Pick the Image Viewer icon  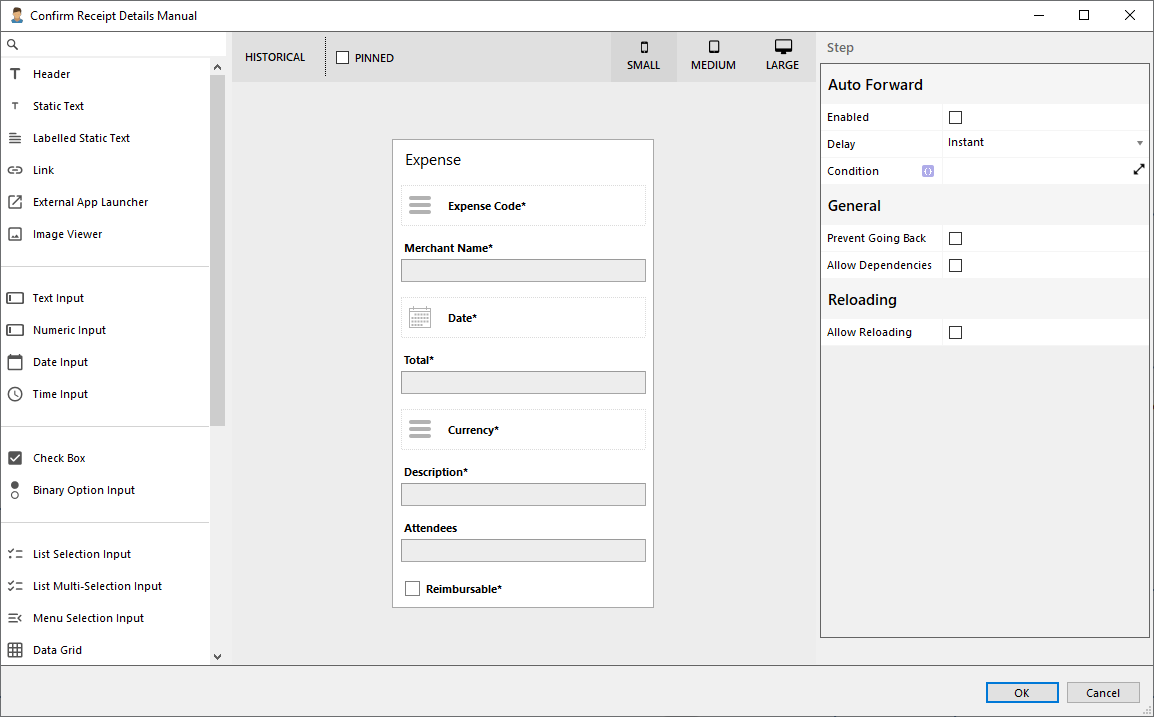point(15,234)
